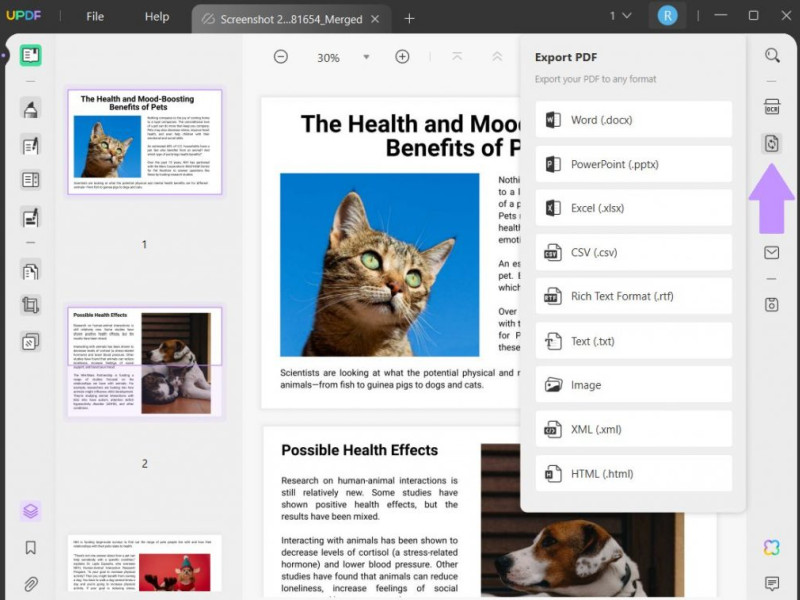Zoom in with the plus button
Viewport: 800px width, 600px height.
click(x=402, y=57)
